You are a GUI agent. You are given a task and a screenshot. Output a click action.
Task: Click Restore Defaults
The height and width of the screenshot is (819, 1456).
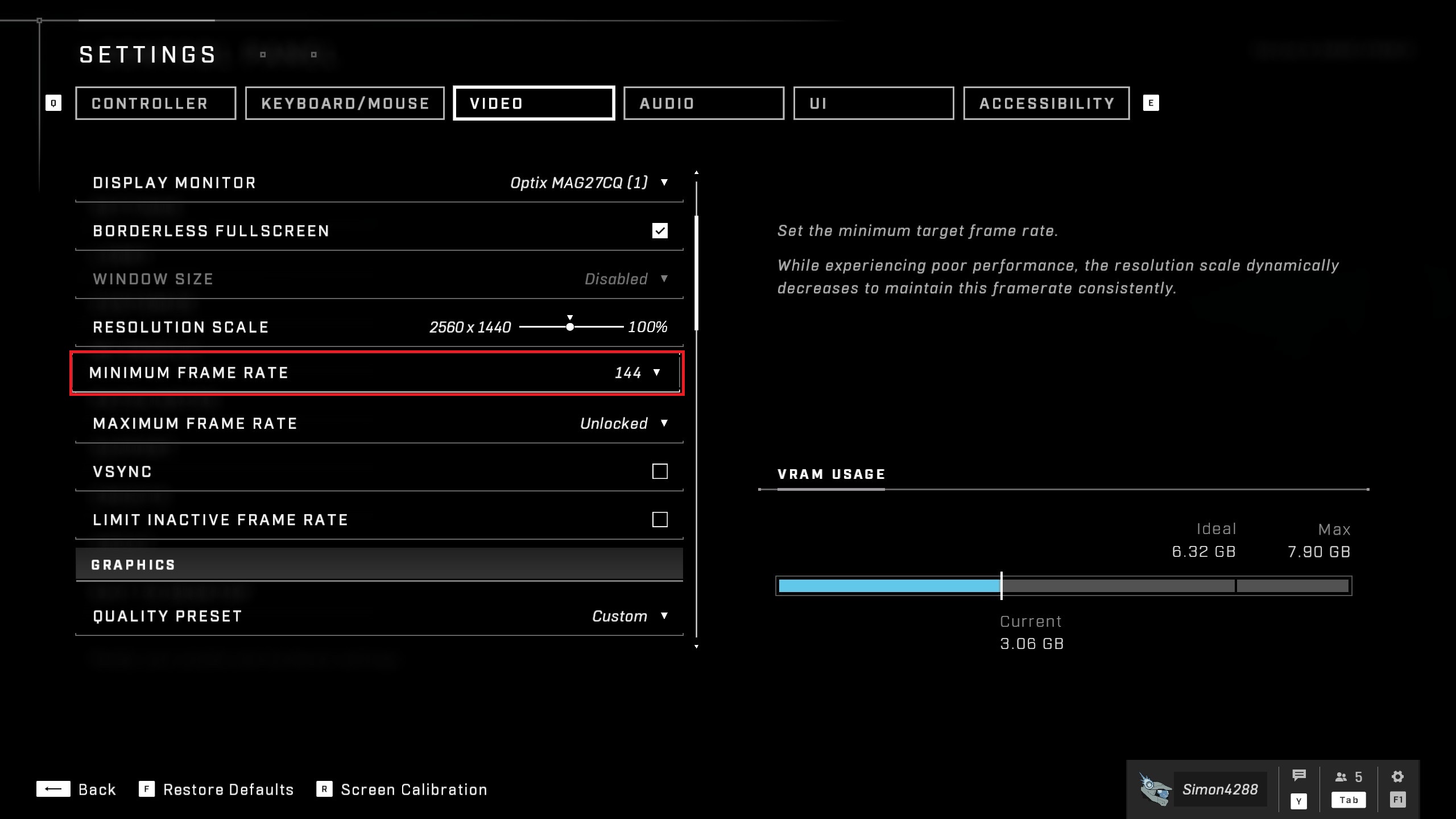point(227,789)
